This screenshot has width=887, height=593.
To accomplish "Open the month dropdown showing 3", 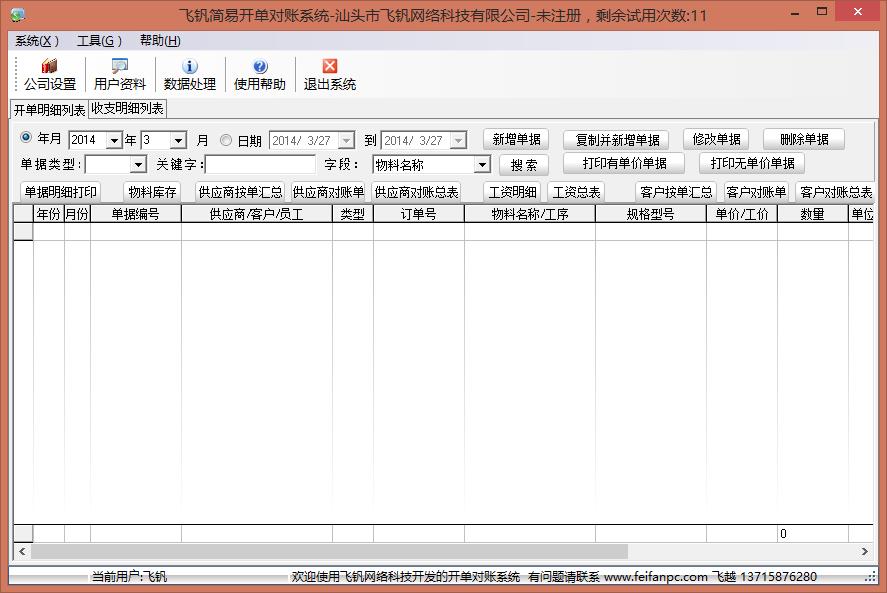I will pos(178,141).
